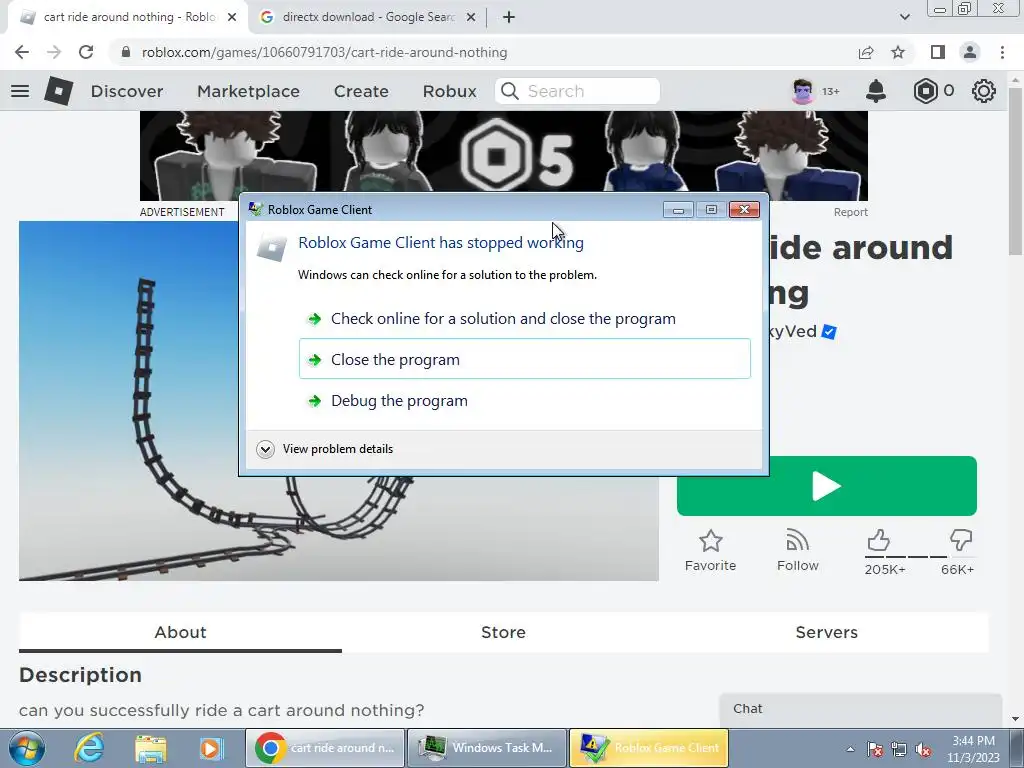Open Robux balance icon
Screen dimensions: 1024x768
coord(925,91)
